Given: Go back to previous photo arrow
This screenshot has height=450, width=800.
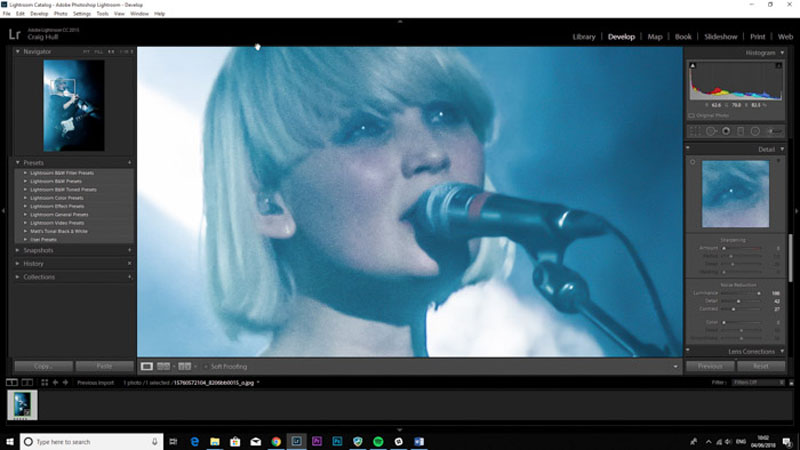Looking at the screenshot, I should point(55,382).
